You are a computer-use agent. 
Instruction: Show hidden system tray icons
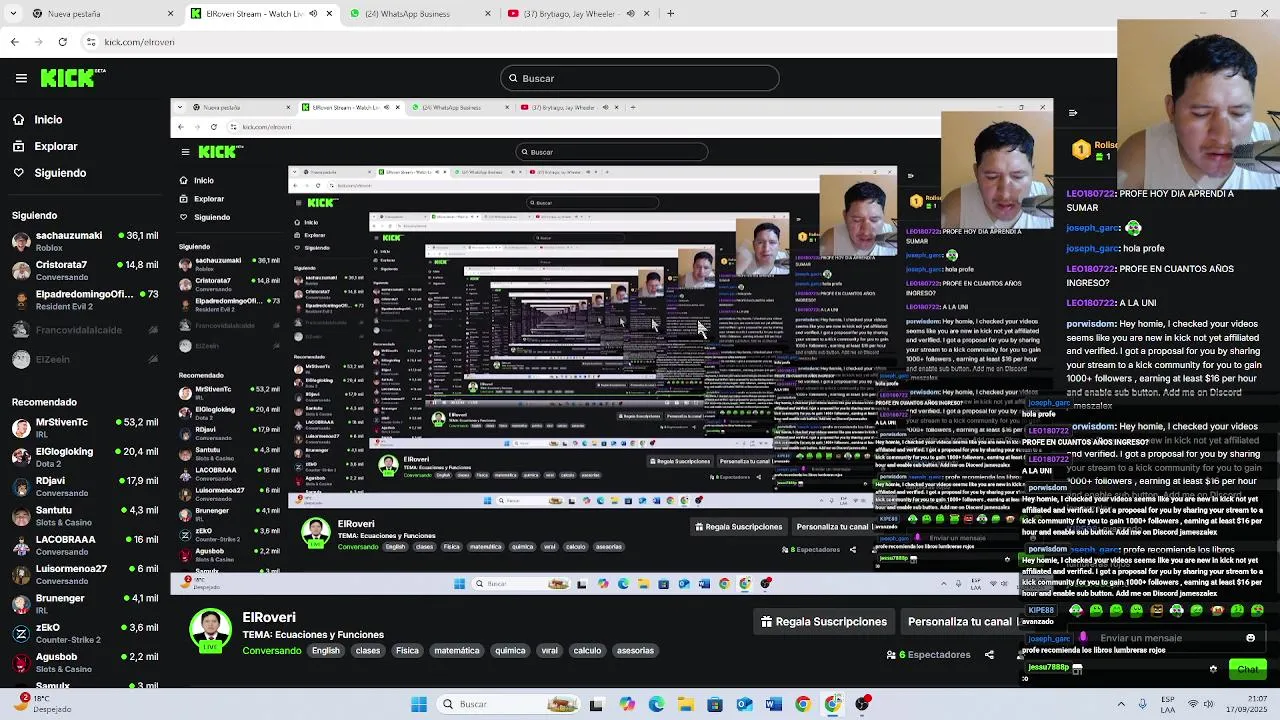(1120, 704)
